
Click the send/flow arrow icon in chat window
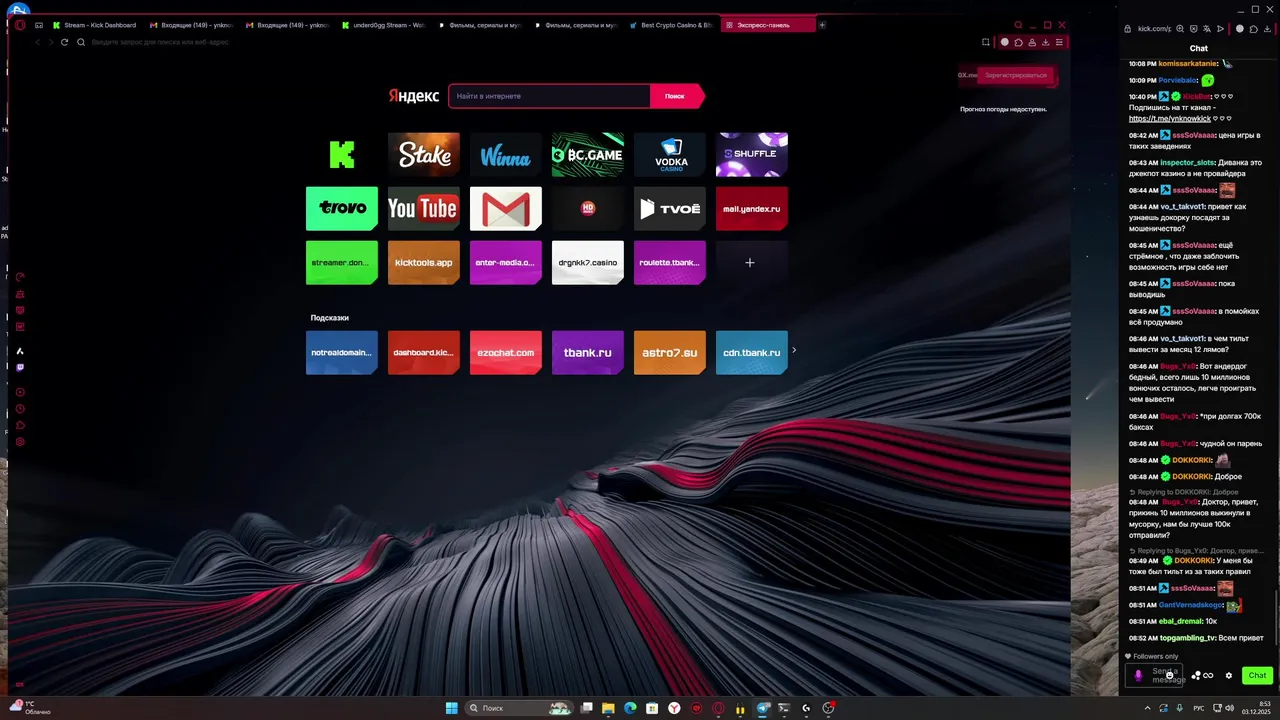pyautogui.click(x=1220, y=29)
